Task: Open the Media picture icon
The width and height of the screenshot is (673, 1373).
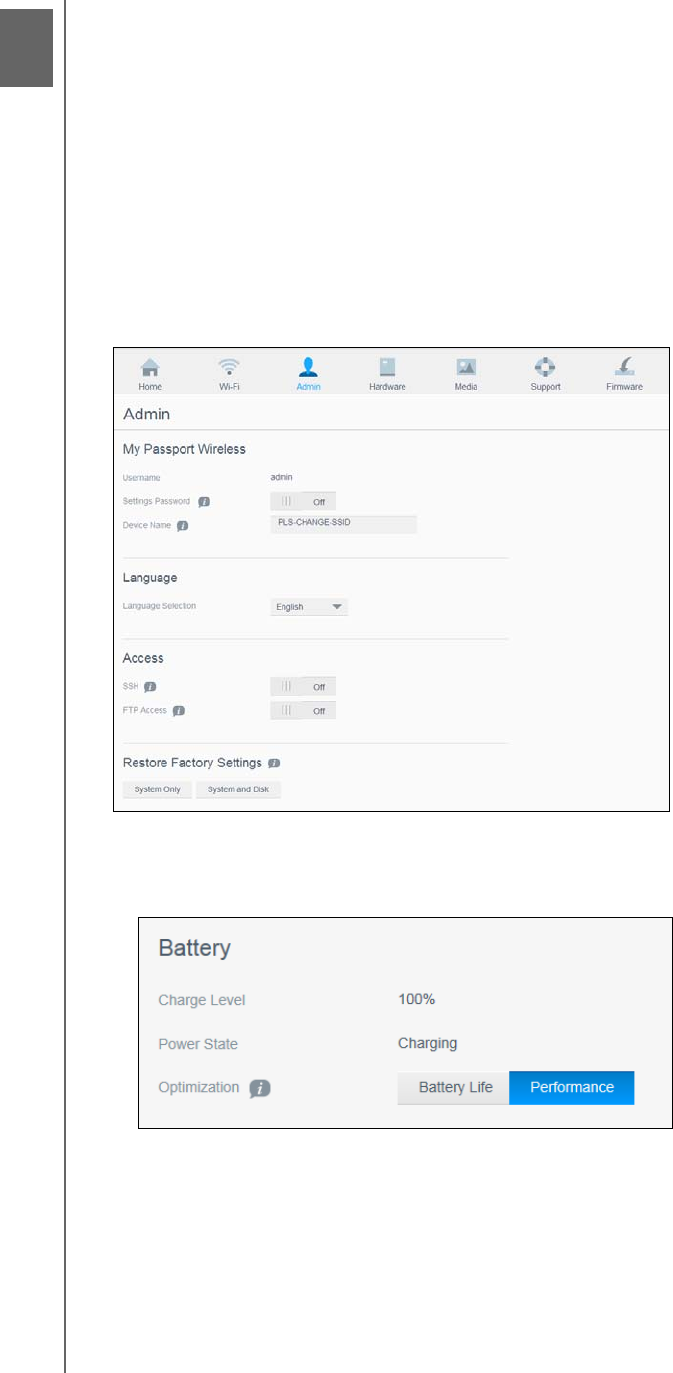Action: (466, 367)
